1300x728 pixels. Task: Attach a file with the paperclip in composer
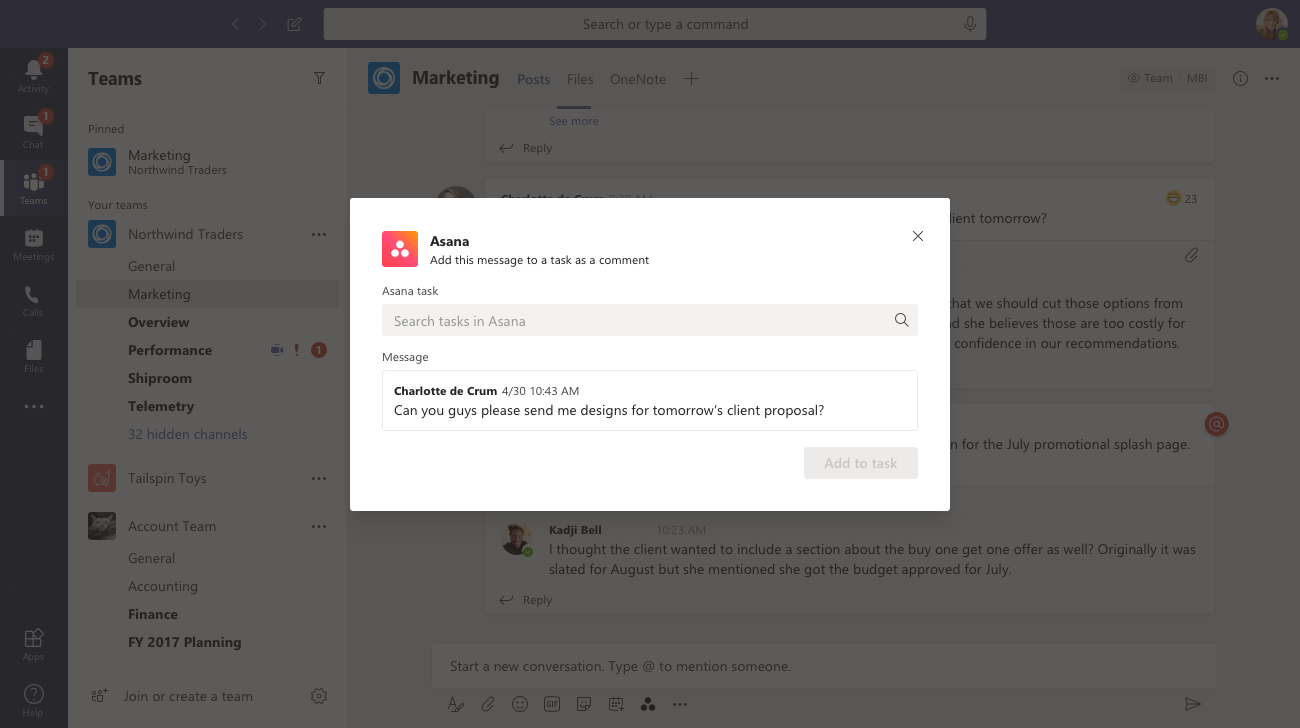pos(488,704)
